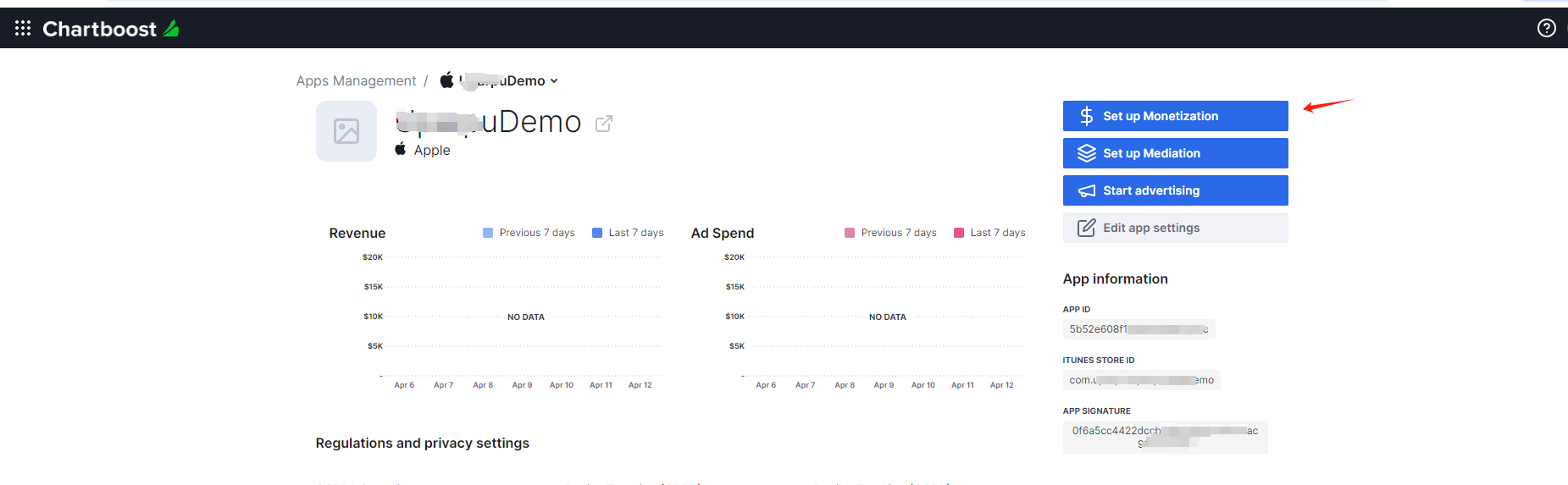Screen dimensions: 1568x485
Task: Click the app image placeholder thumbnail
Action: pyautogui.click(x=346, y=131)
